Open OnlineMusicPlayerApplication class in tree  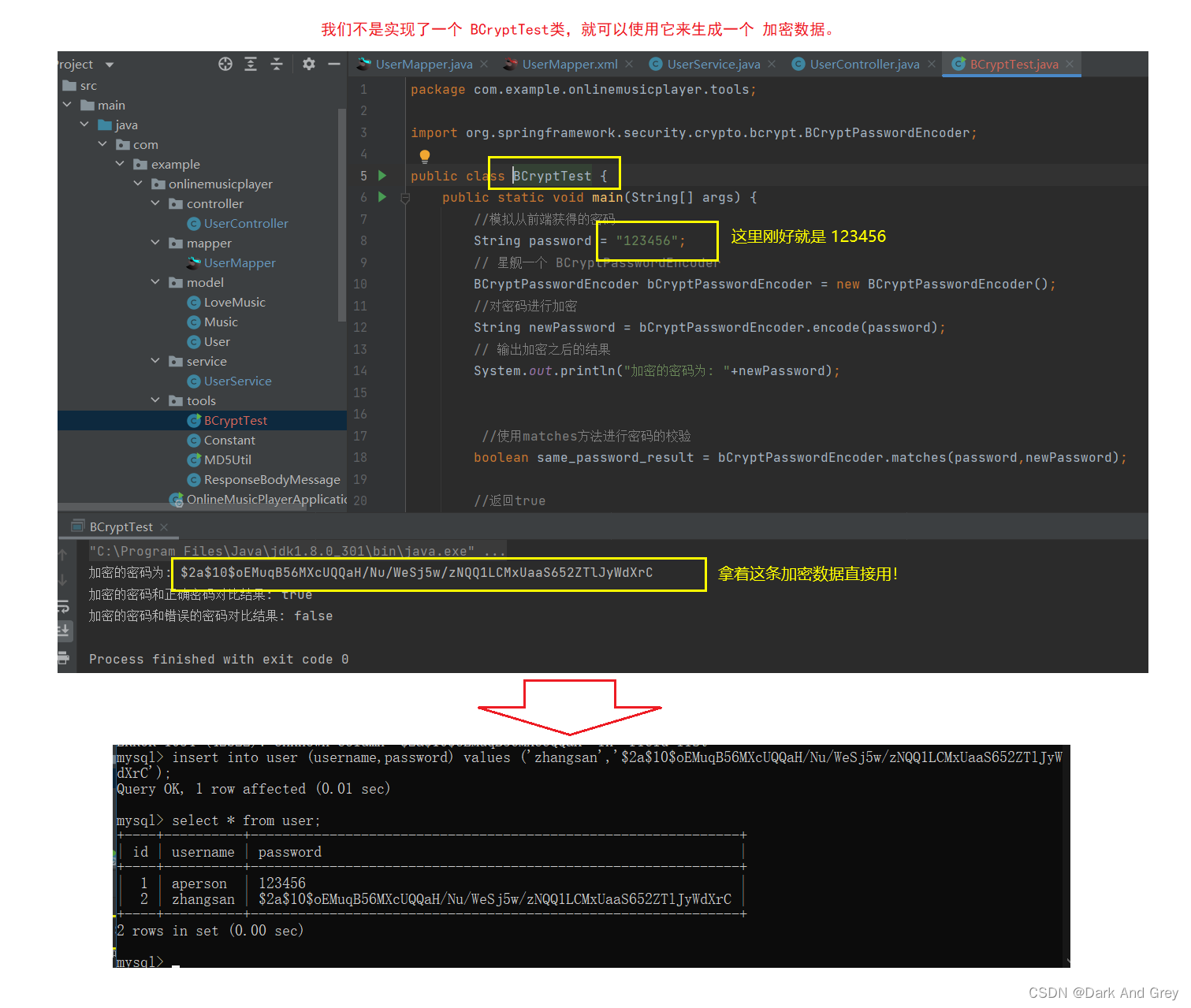[x=266, y=500]
